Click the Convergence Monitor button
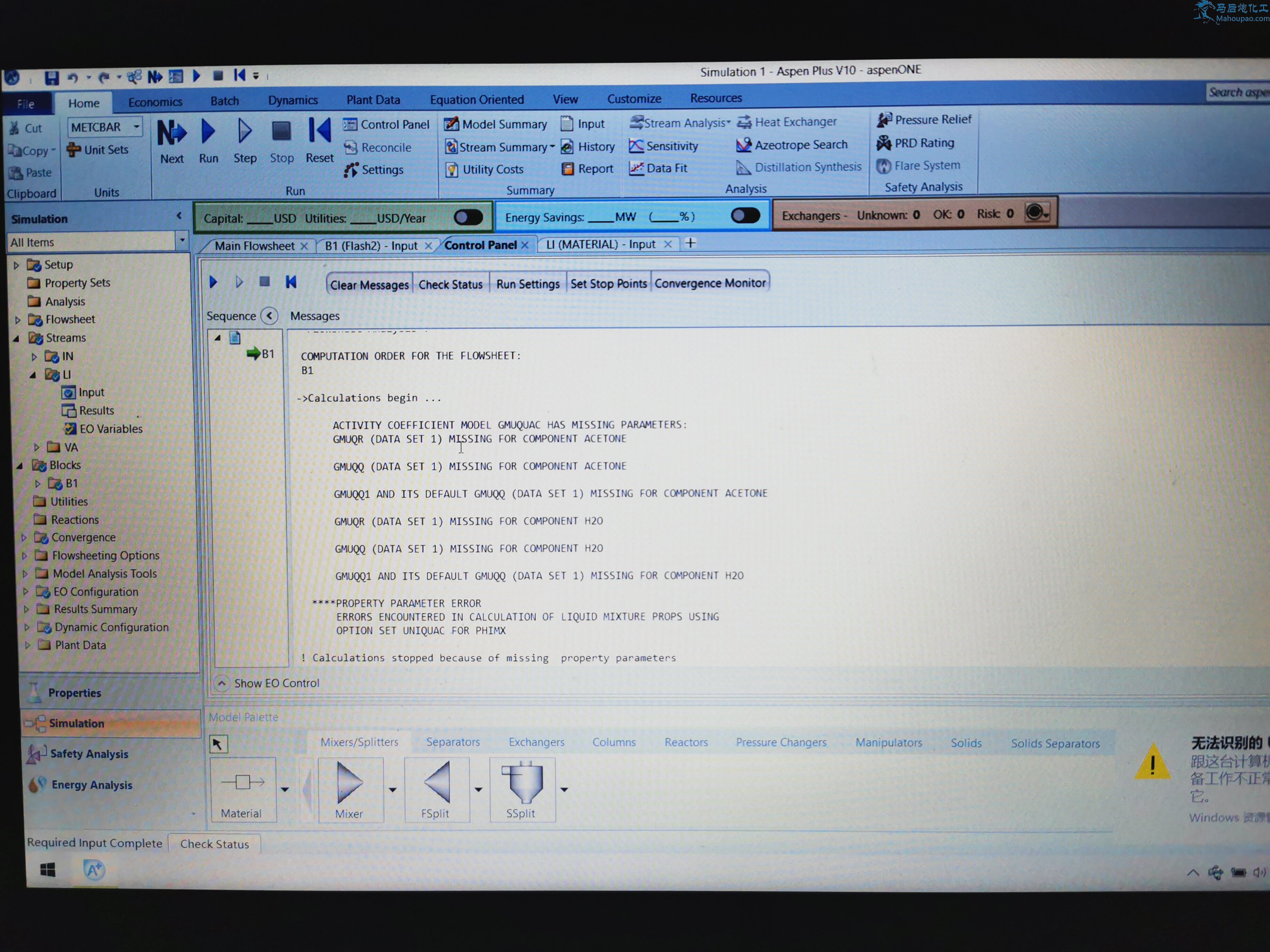Viewport: 1270px width, 952px height. pos(710,283)
